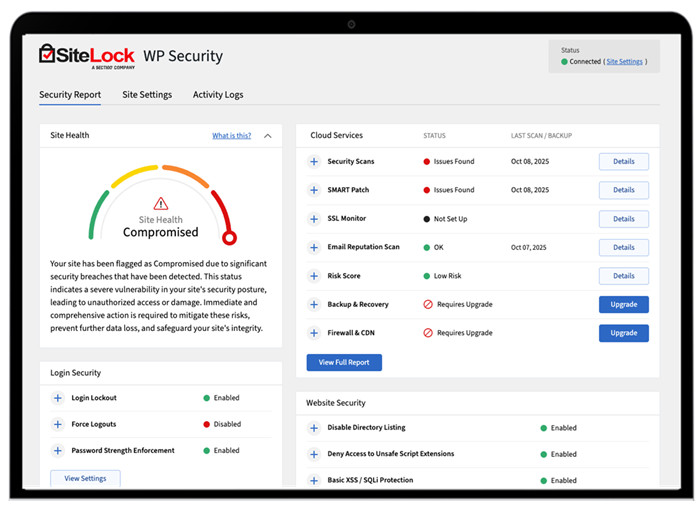The width and height of the screenshot is (697, 505).
Task: Expand Basic XSS / SQLi Protection row
Action: click(314, 480)
